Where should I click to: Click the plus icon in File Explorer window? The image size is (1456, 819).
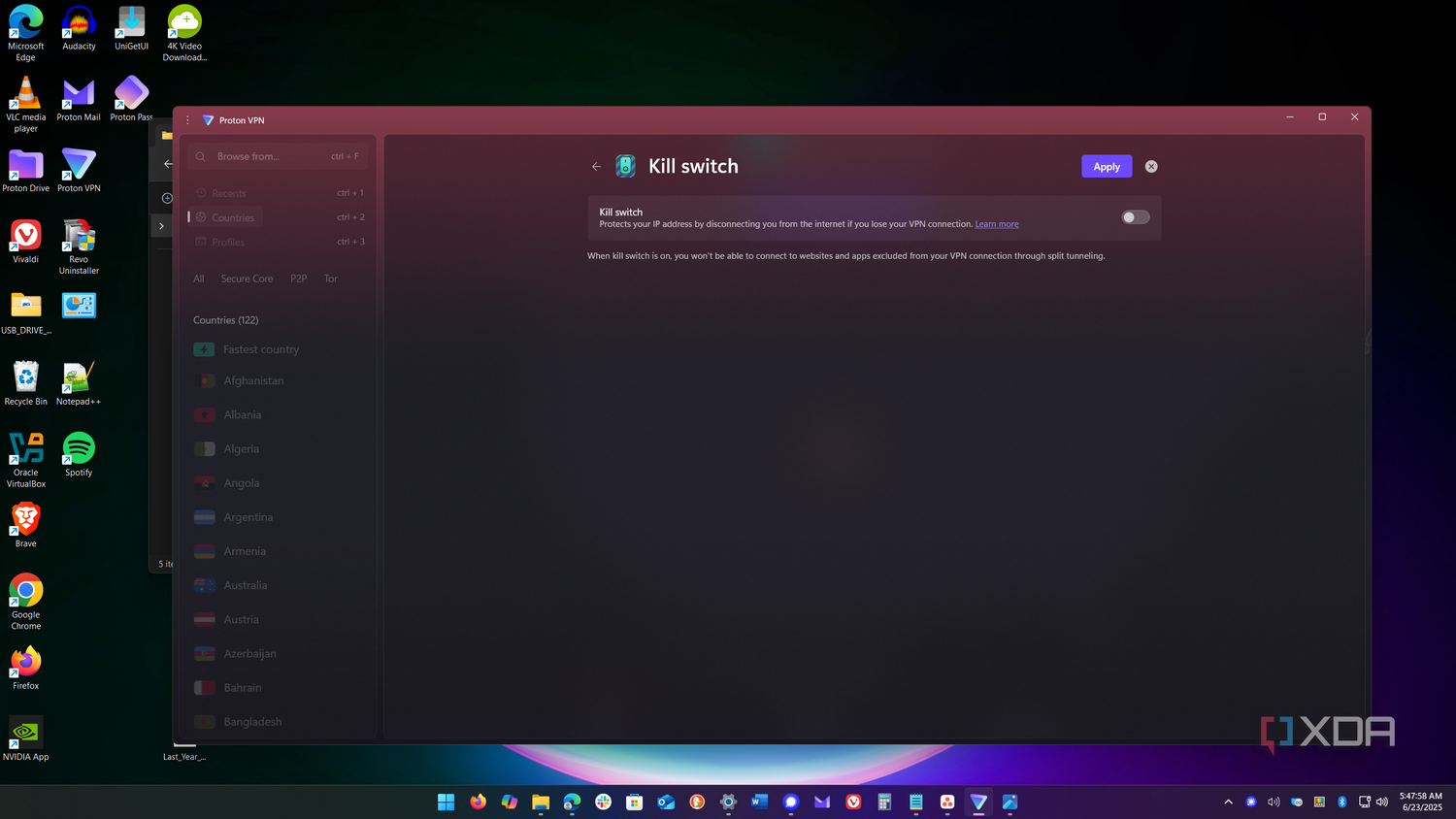tap(166, 198)
